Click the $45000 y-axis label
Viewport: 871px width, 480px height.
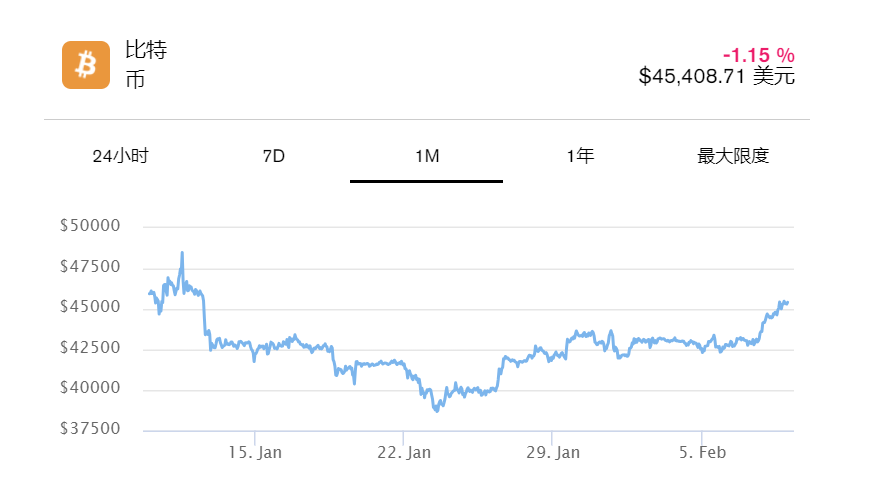pos(90,308)
